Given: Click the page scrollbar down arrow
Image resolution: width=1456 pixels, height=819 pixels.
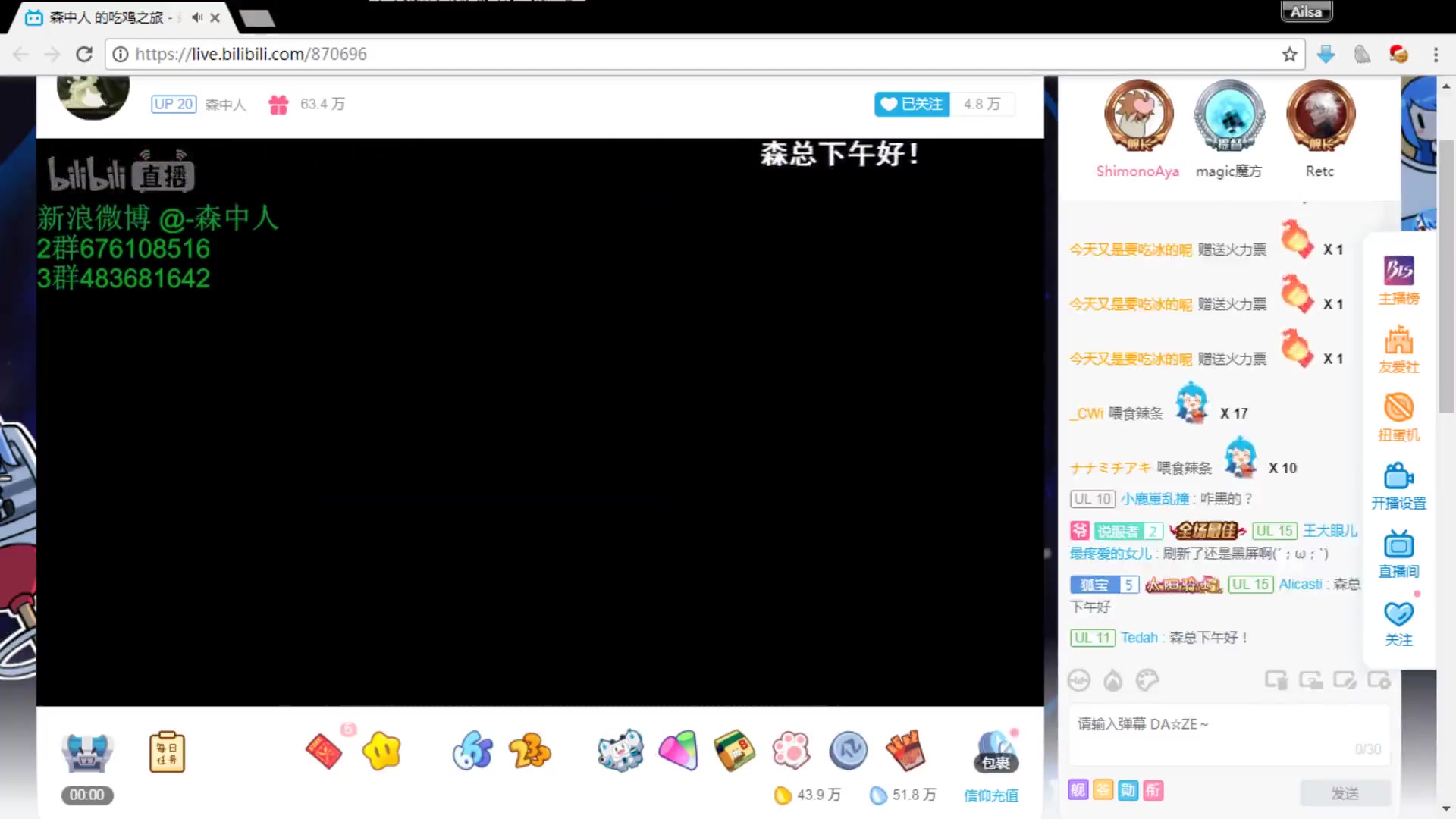Looking at the screenshot, I should (x=1446, y=808).
